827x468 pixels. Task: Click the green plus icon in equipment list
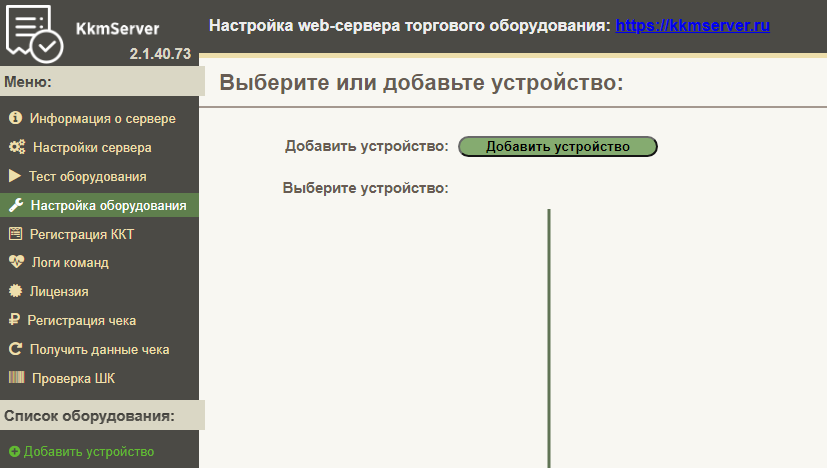point(15,452)
